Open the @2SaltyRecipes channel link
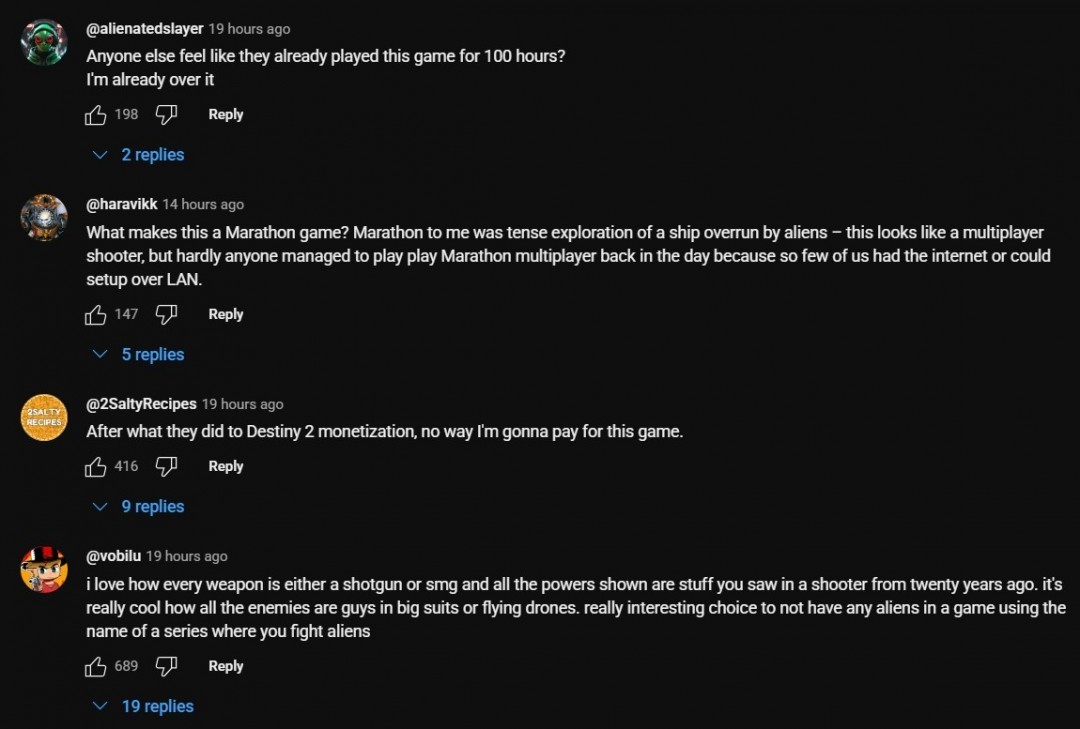1080x729 pixels. pos(141,404)
